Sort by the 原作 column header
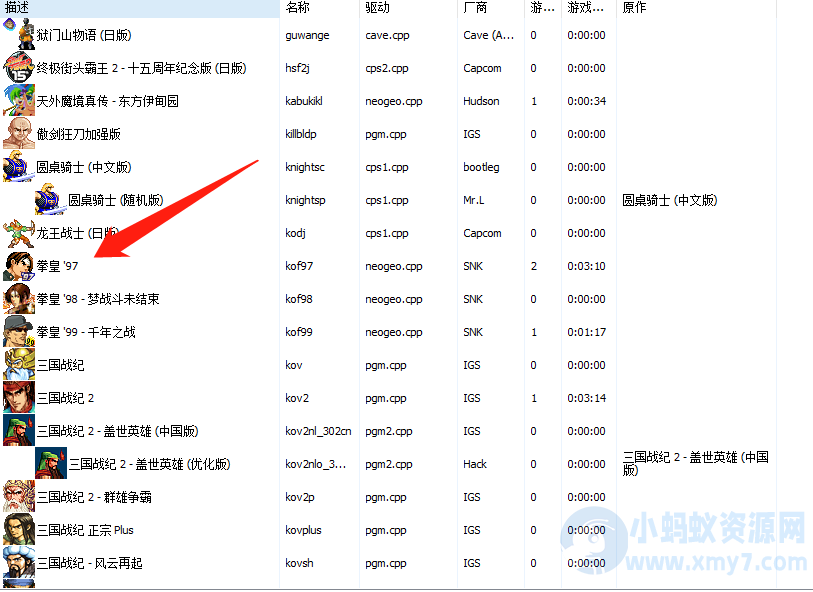The height and width of the screenshot is (592, 813). point(696,8)
